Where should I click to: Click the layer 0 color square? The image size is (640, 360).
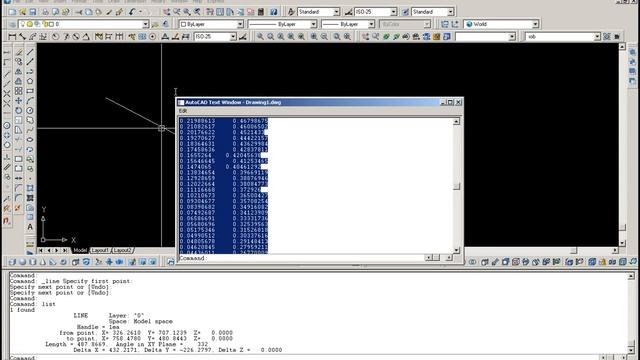[51, 24]
